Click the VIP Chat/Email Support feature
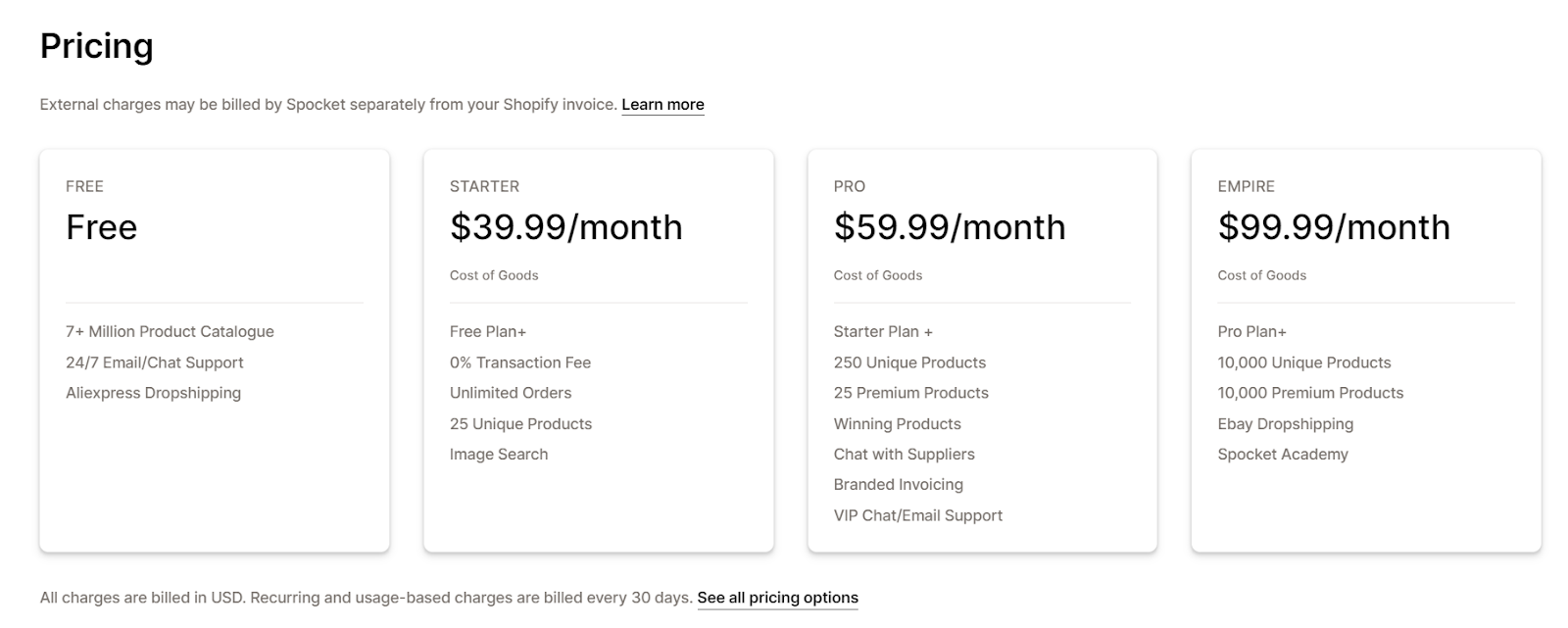Image resolution: width=1568 pixels, height=628 pixels. 917,515
